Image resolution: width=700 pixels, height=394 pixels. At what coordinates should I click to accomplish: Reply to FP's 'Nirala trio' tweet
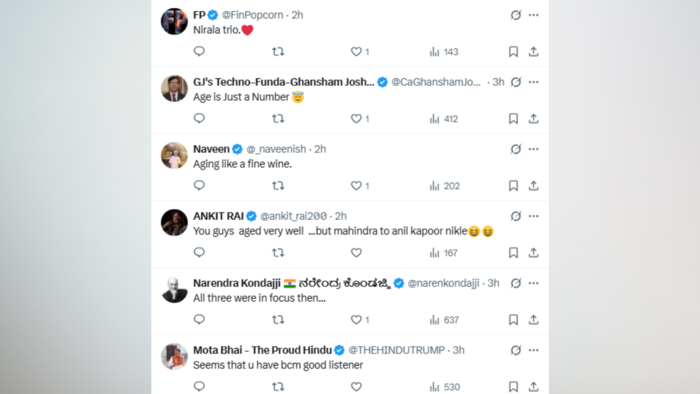pos(199,51)
